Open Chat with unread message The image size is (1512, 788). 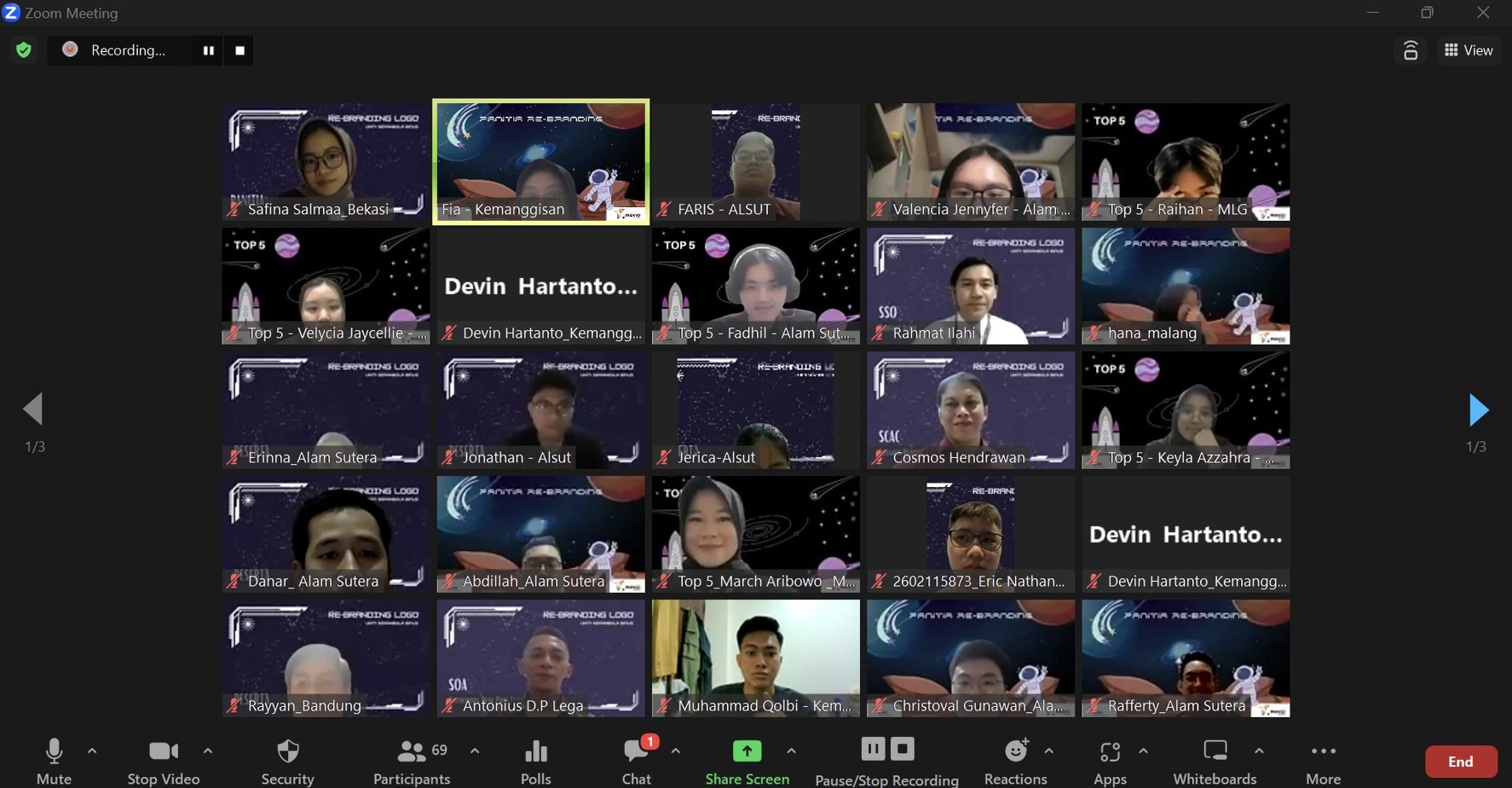(637, 761)
